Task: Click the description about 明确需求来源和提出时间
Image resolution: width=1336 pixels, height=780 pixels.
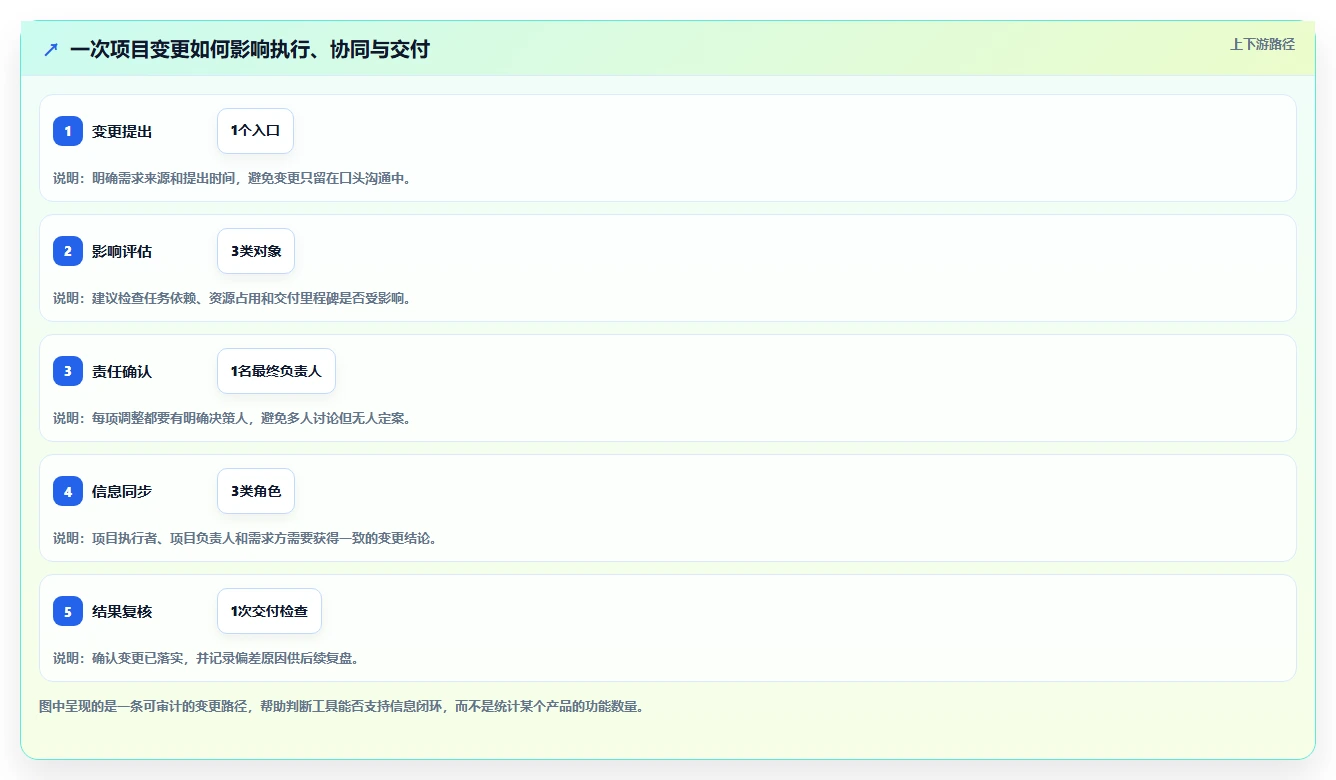Action: 232,178
